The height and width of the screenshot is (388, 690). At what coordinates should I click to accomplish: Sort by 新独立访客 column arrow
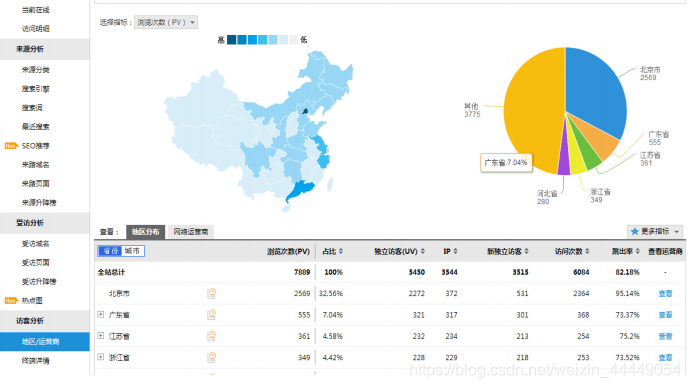[526, 251]
